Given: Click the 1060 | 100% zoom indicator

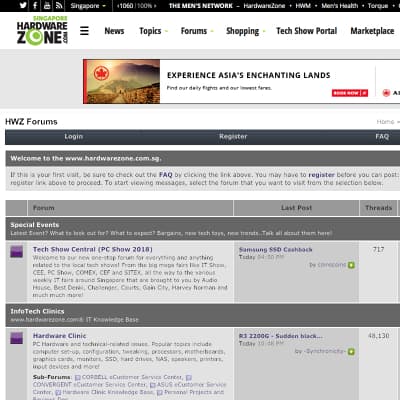Looking at the screenshot, I should (136, 6).
